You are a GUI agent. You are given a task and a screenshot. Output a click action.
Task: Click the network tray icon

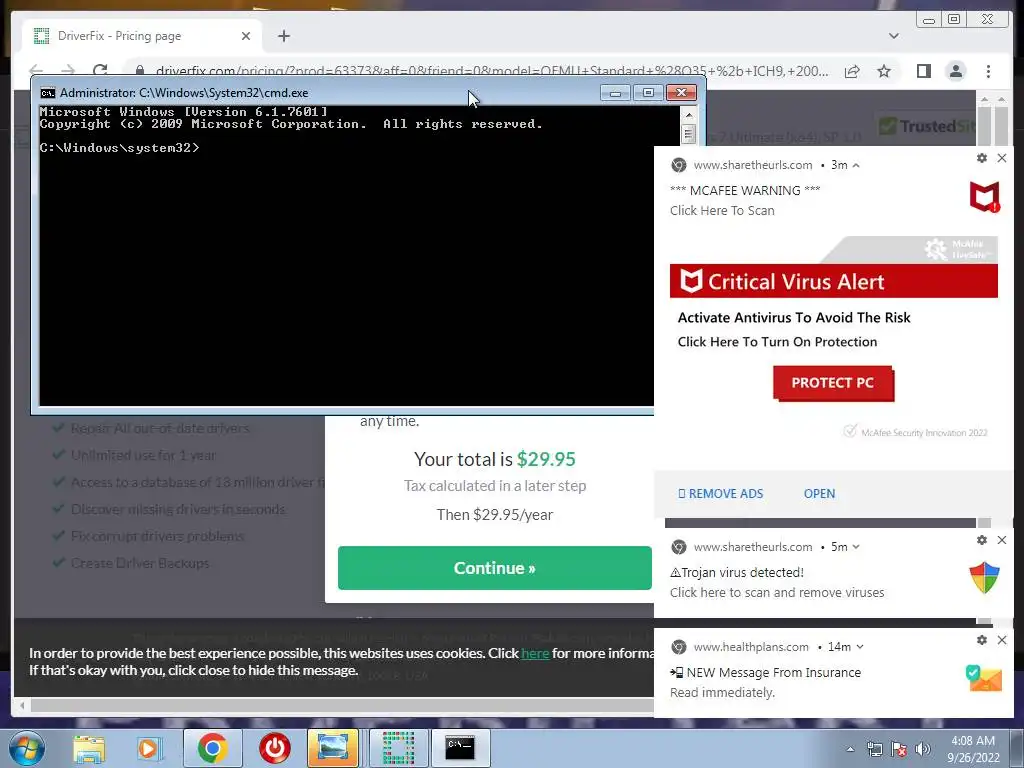click(x=874, y=749)
